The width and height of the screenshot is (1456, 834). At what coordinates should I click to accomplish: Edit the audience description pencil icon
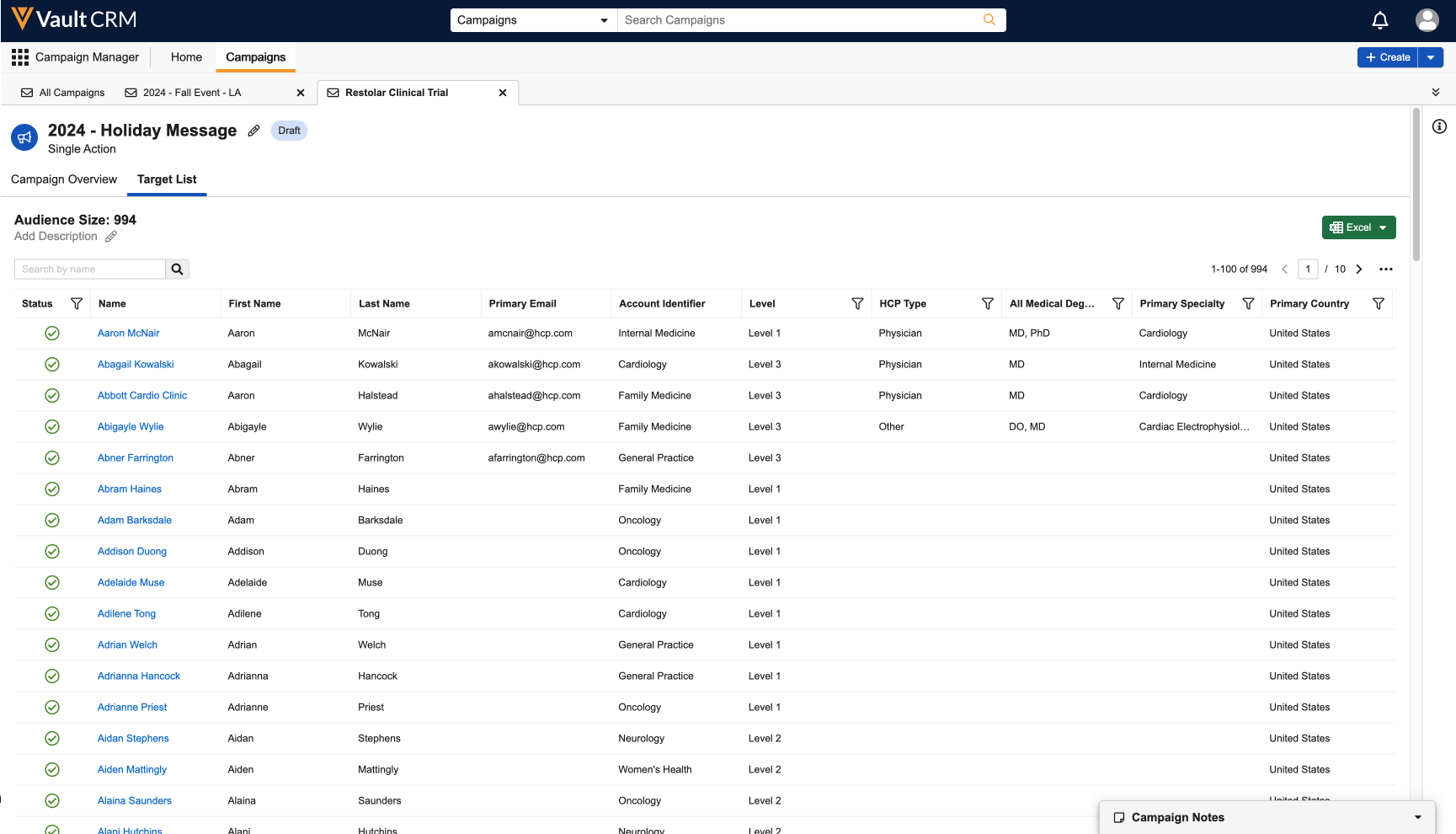coord(111,237)
